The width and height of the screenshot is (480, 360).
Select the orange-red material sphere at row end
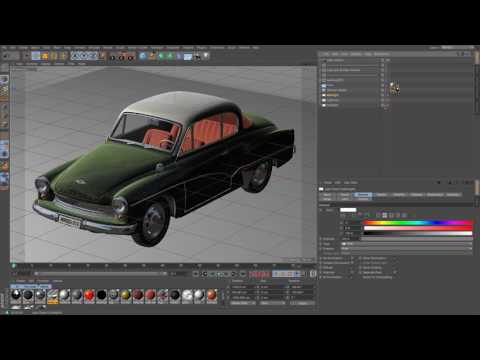point(212,295)
